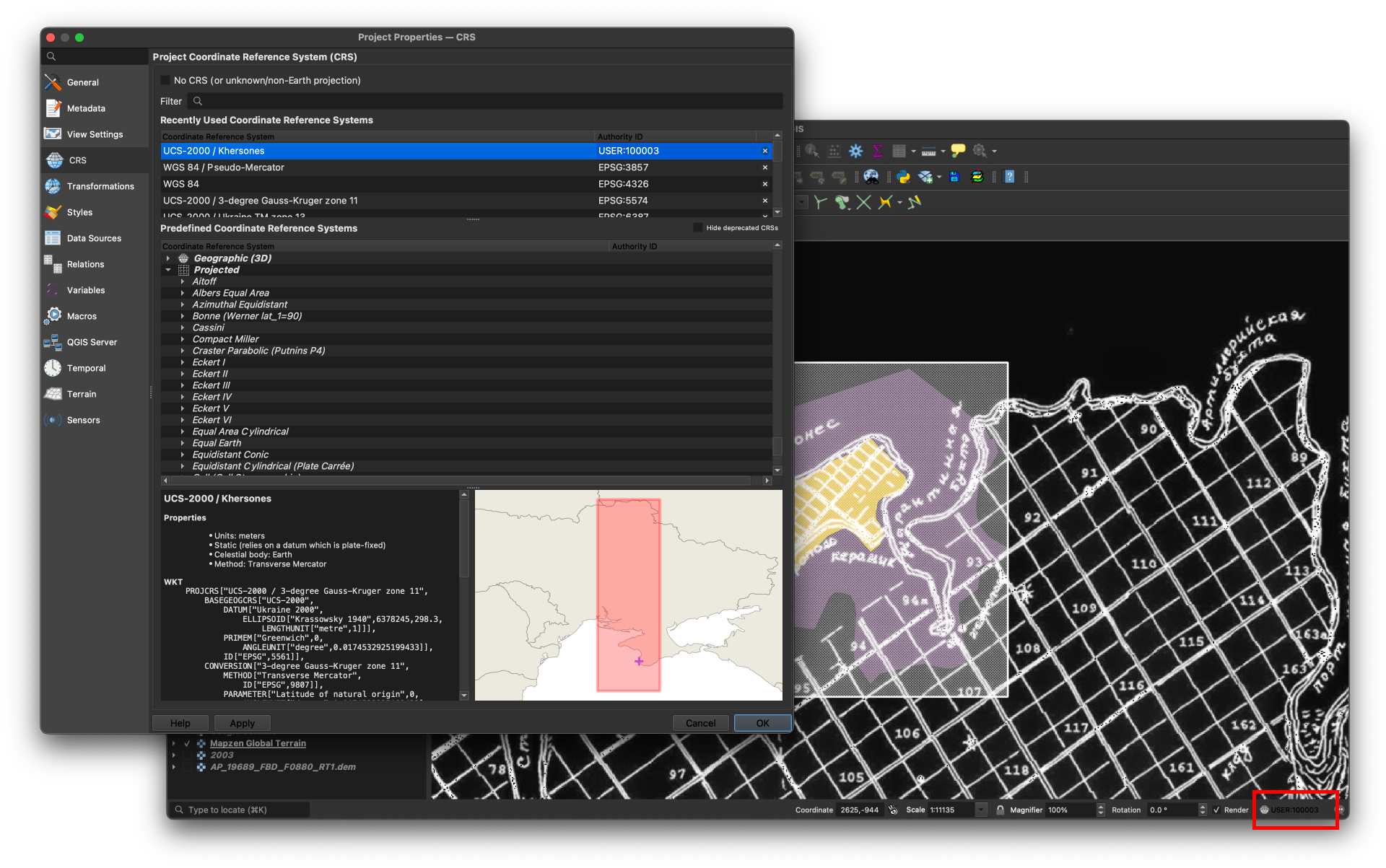Open the Python console icon
This screenshot has width=1386, height=868.
903,177
